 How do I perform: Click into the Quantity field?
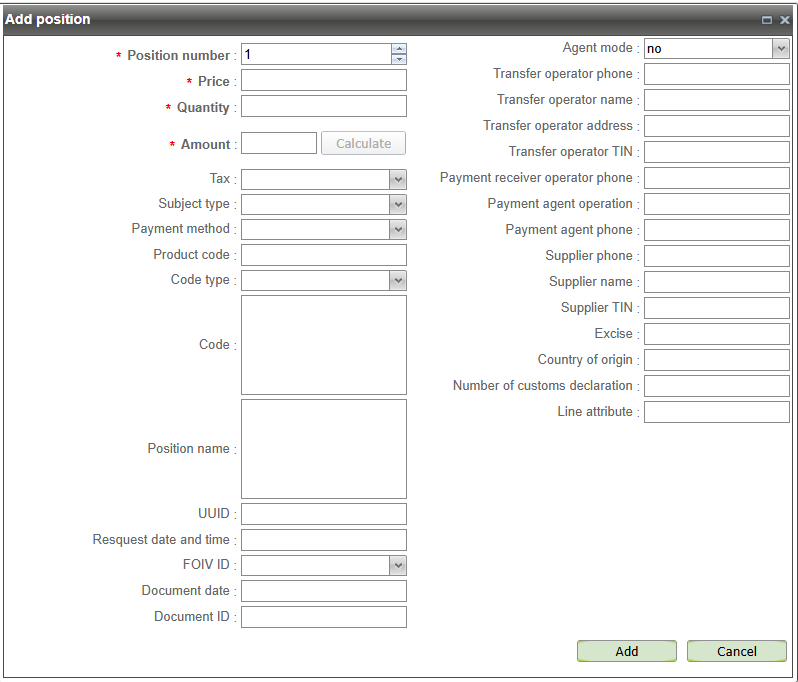(323, 107)
